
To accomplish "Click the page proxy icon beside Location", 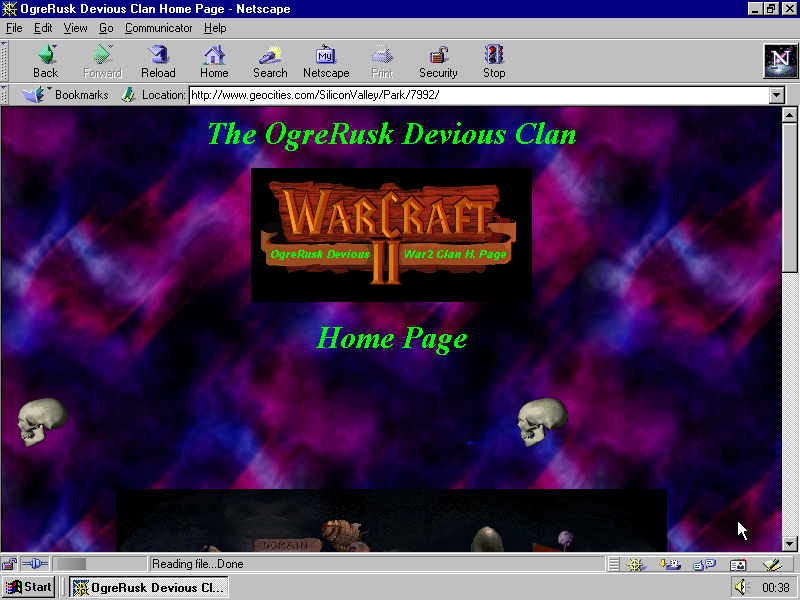I will click(129, 94).
